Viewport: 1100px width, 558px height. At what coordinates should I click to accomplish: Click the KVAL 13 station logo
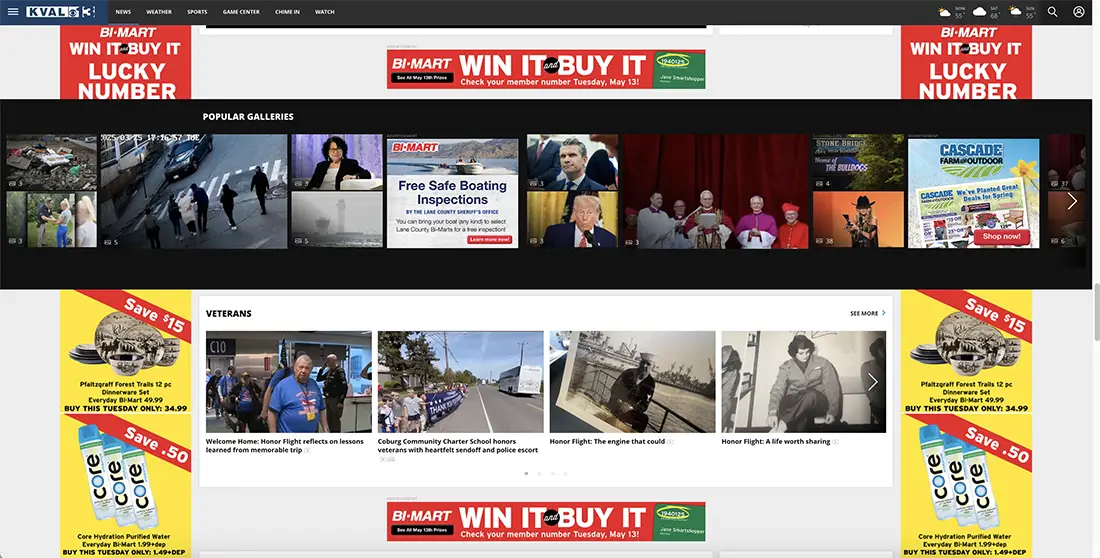click(60, 12)
